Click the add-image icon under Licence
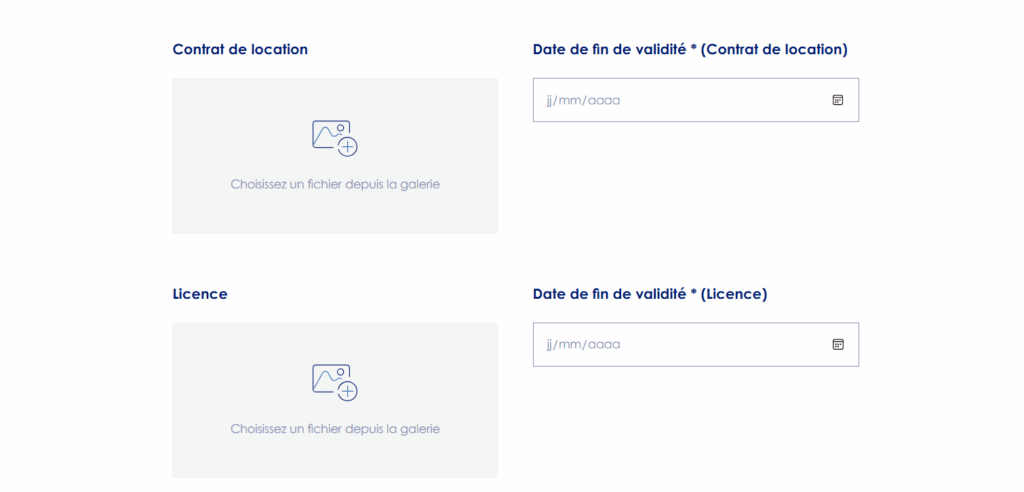 pyautogui.click(x=334, y=382)
